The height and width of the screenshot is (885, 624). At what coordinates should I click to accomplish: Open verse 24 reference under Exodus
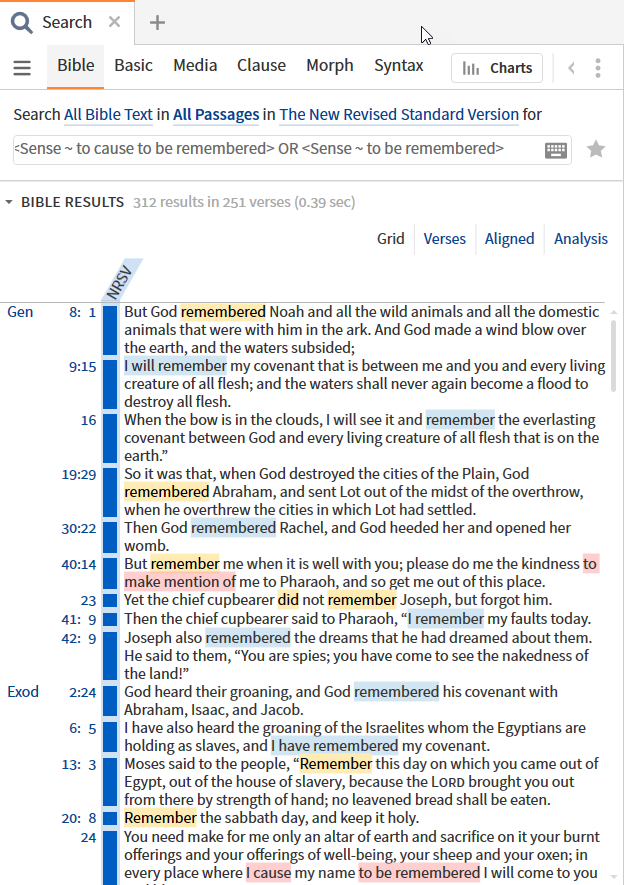(89, 838)
